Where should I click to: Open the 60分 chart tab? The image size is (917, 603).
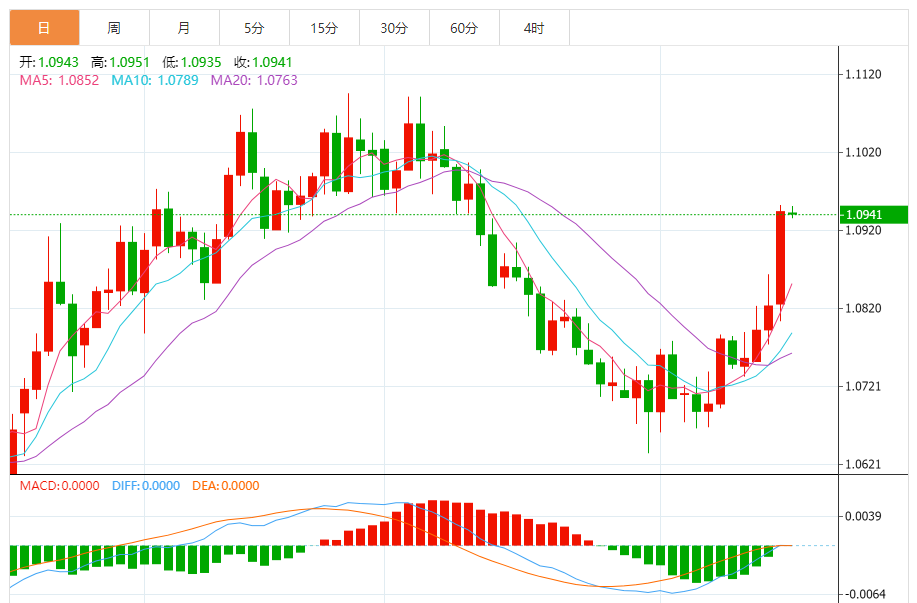464,27
